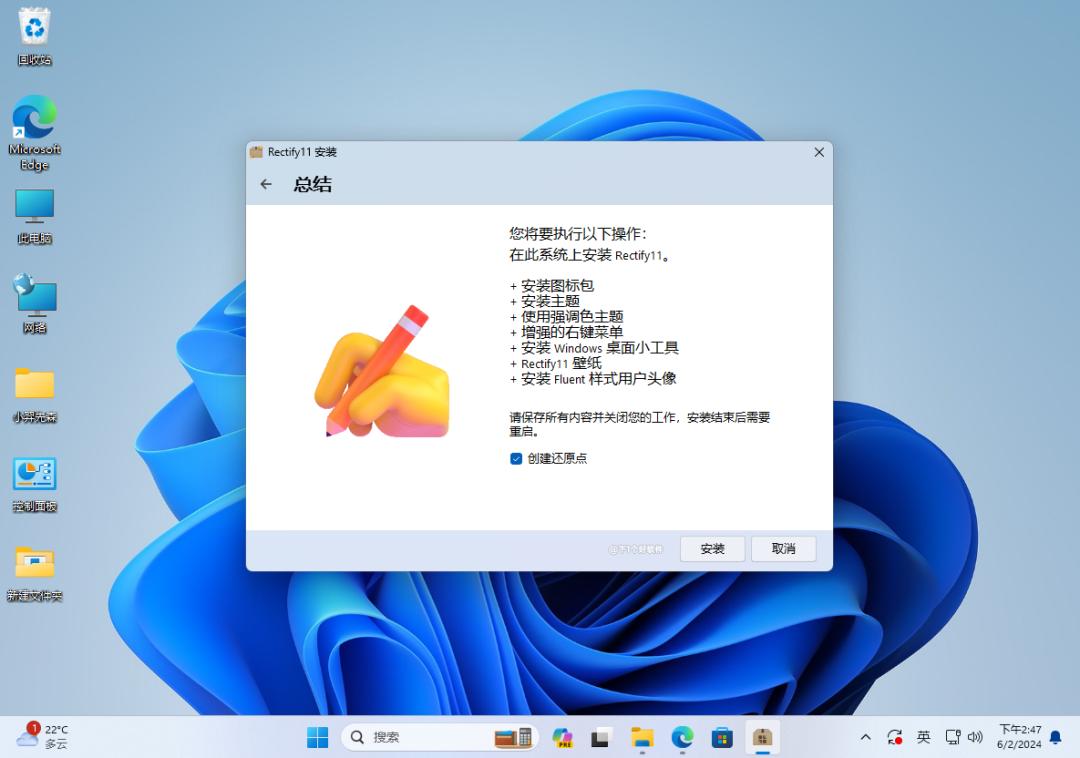The width and height of the screenshot is (1080, 758).
Task: Open the volume control in system tray
Action: pos(976,737)
